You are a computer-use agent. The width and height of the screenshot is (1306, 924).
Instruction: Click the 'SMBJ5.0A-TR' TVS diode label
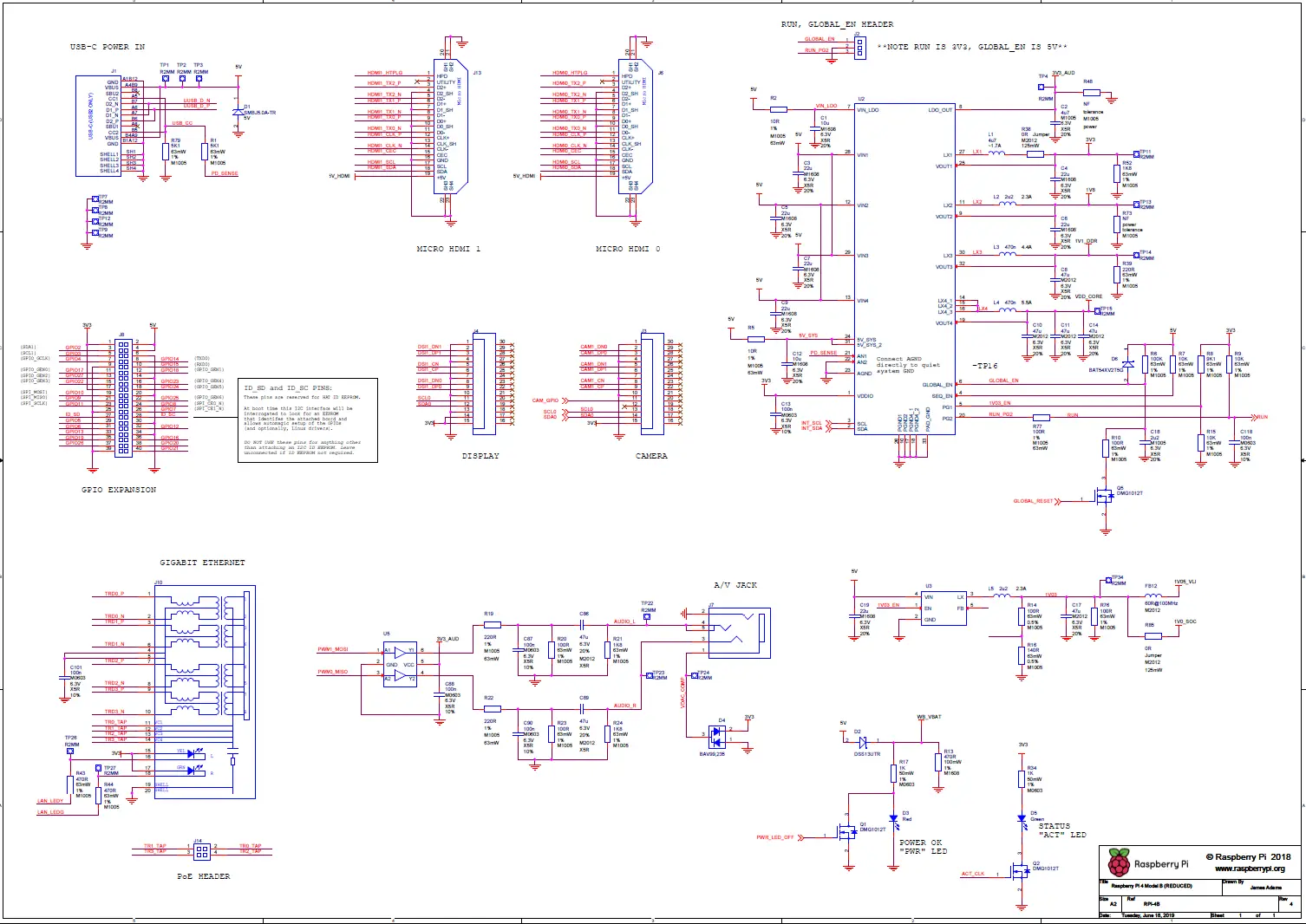(x=259, y=113)
